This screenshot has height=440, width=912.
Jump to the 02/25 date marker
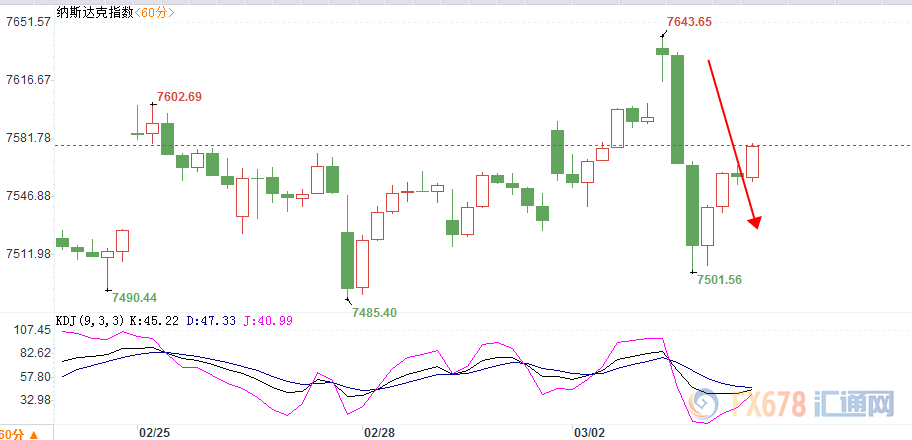click(153, 433)
